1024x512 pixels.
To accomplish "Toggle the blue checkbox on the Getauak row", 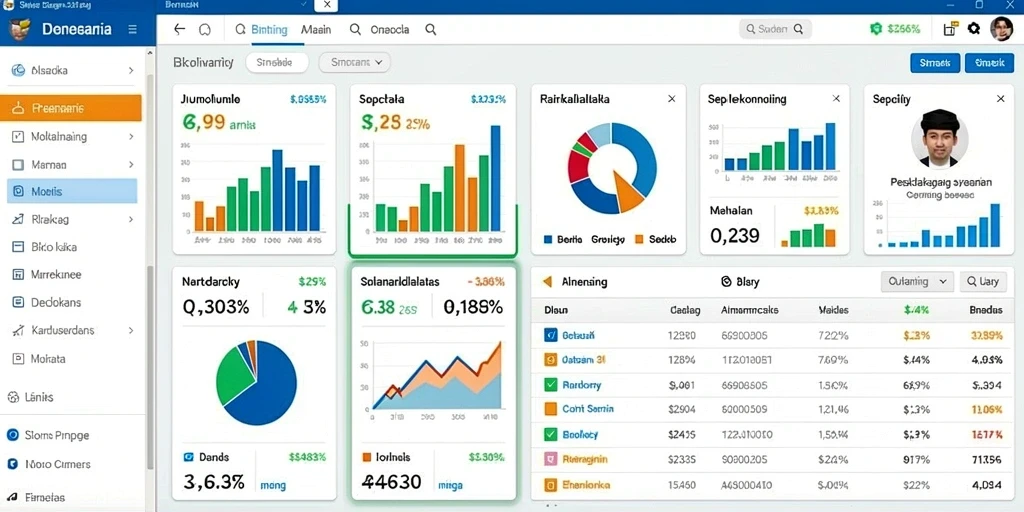I will tap(551, 335).
